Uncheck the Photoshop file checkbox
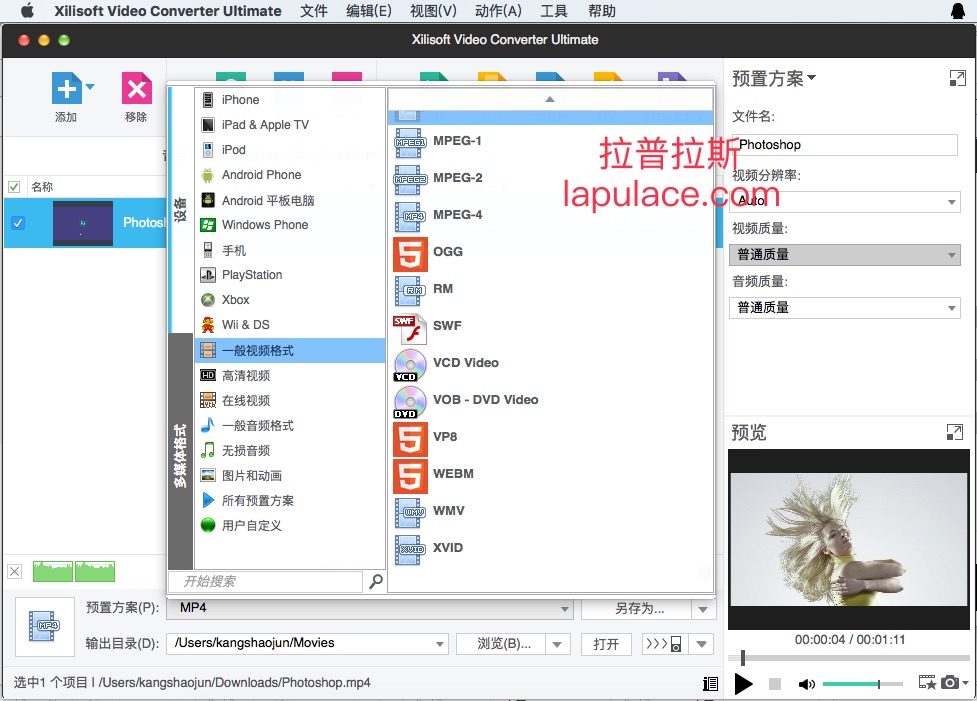The height and width of the screenshot is (701, 977). (x=17, y=223)
